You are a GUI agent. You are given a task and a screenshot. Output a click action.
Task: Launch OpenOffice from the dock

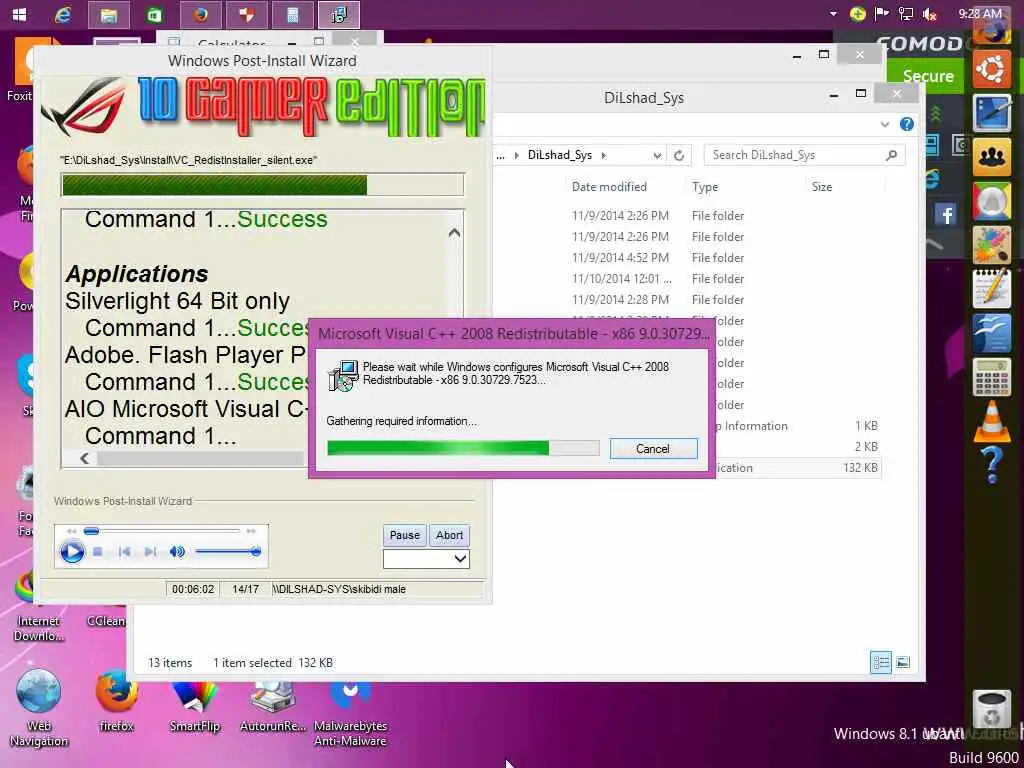pos(991,333)
